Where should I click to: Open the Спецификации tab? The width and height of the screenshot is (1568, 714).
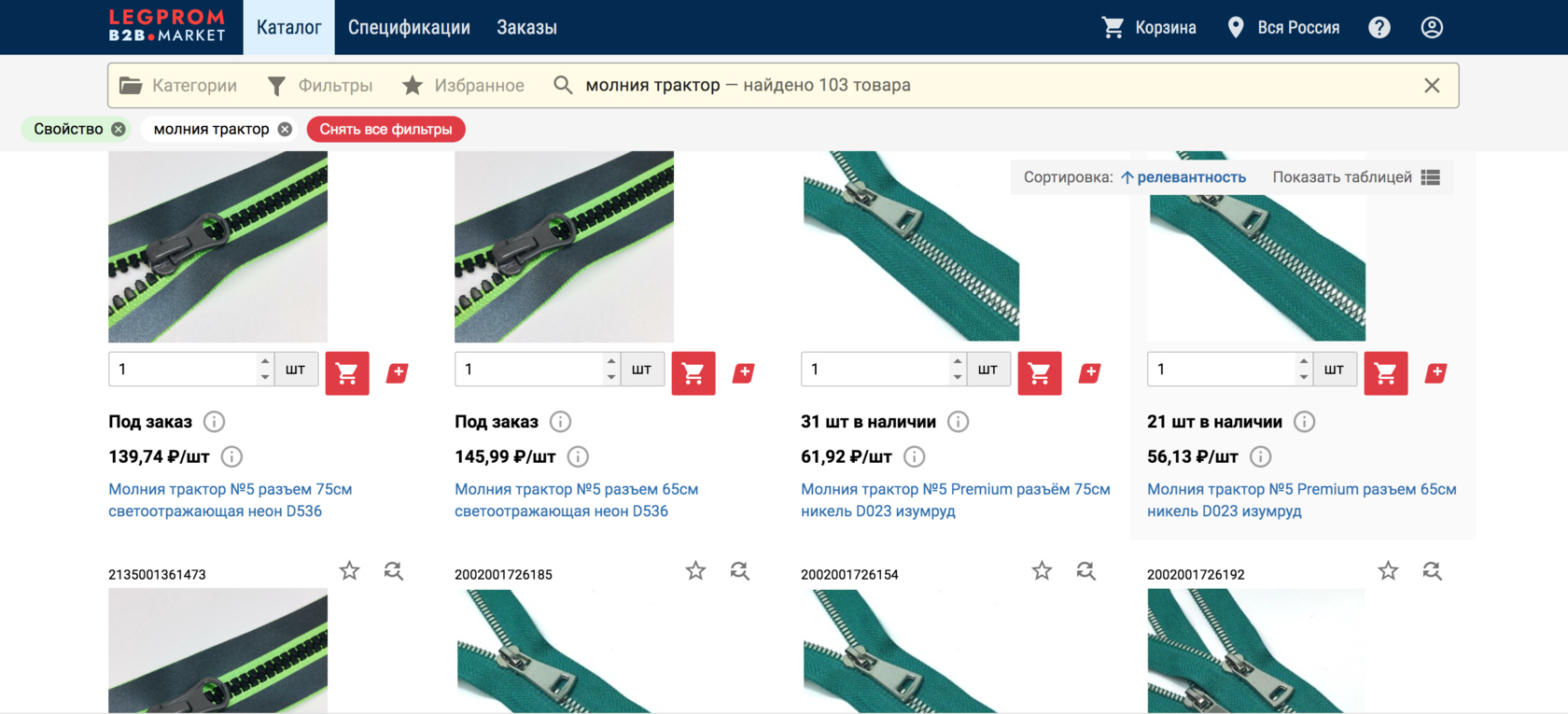pos(409,27)
